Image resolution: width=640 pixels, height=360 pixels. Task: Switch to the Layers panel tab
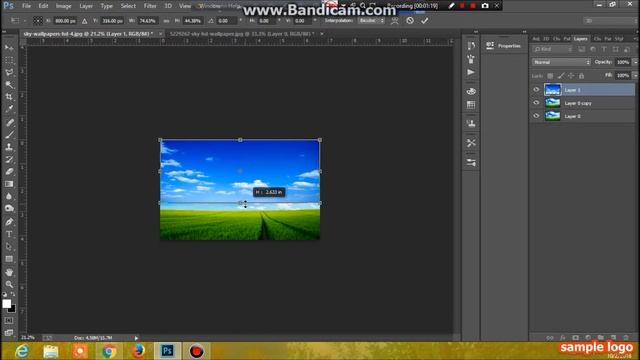point(580,39)
